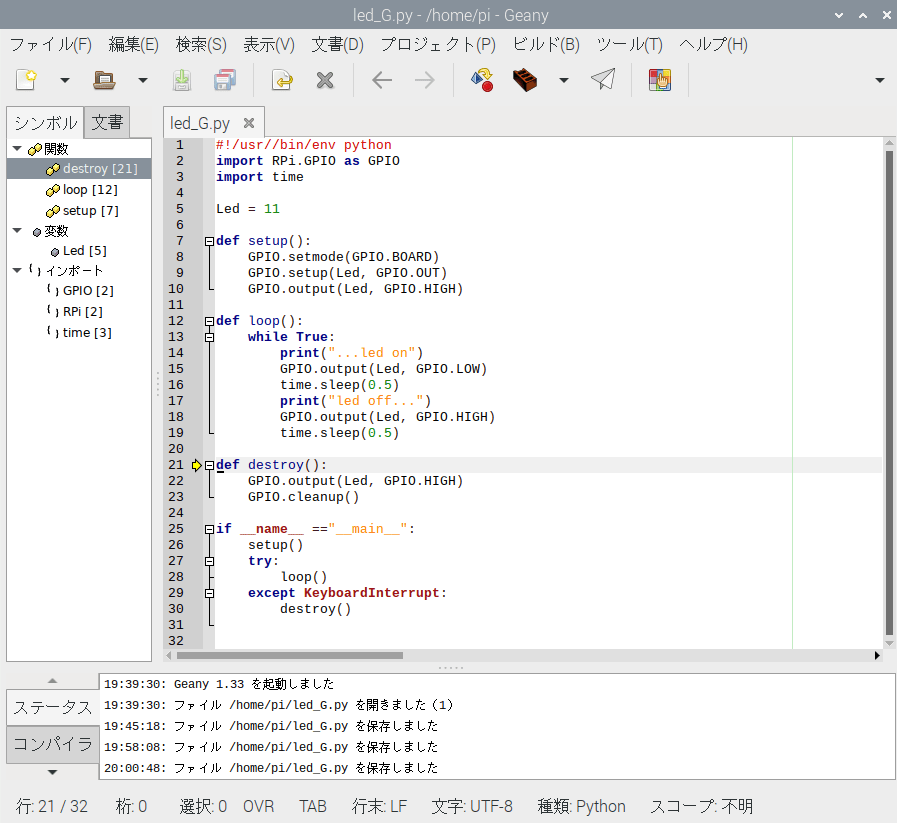Collapse the 関数 tree node
This screenshot has width=897, height=823.
(17, 149)
